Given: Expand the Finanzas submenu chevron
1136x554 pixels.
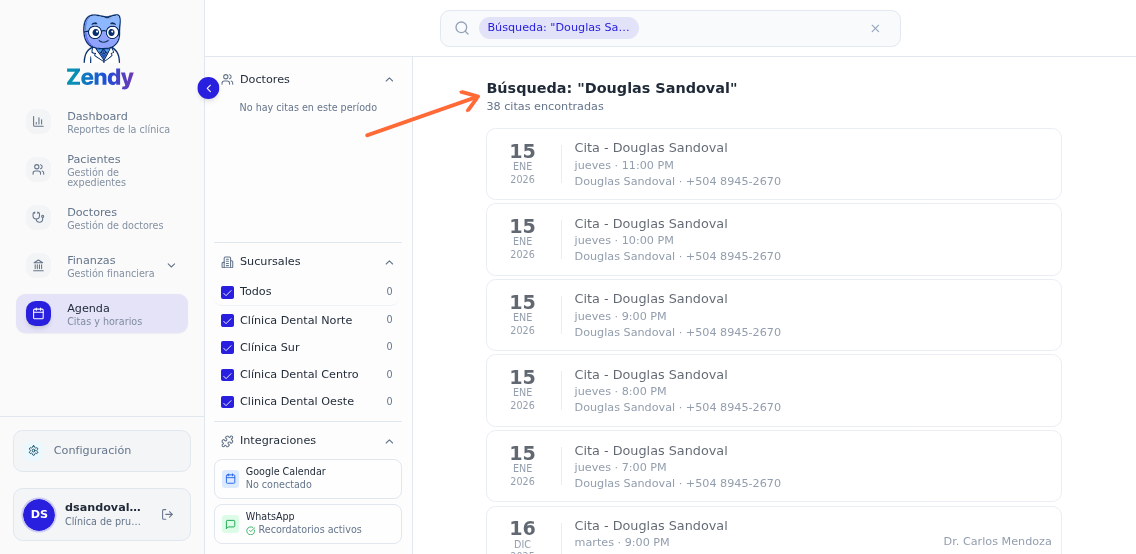Looking at the screenshot, I should click(x=171, y=265).
